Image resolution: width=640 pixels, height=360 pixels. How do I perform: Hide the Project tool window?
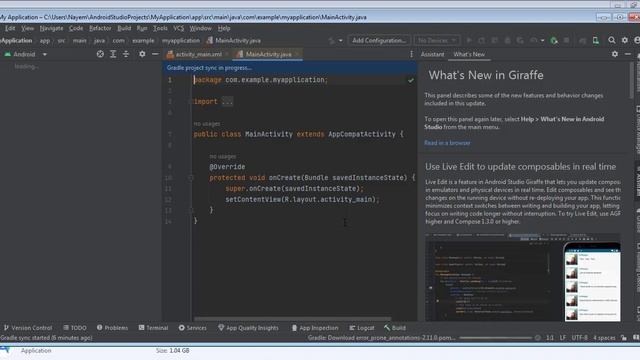[x=155, y=54]
